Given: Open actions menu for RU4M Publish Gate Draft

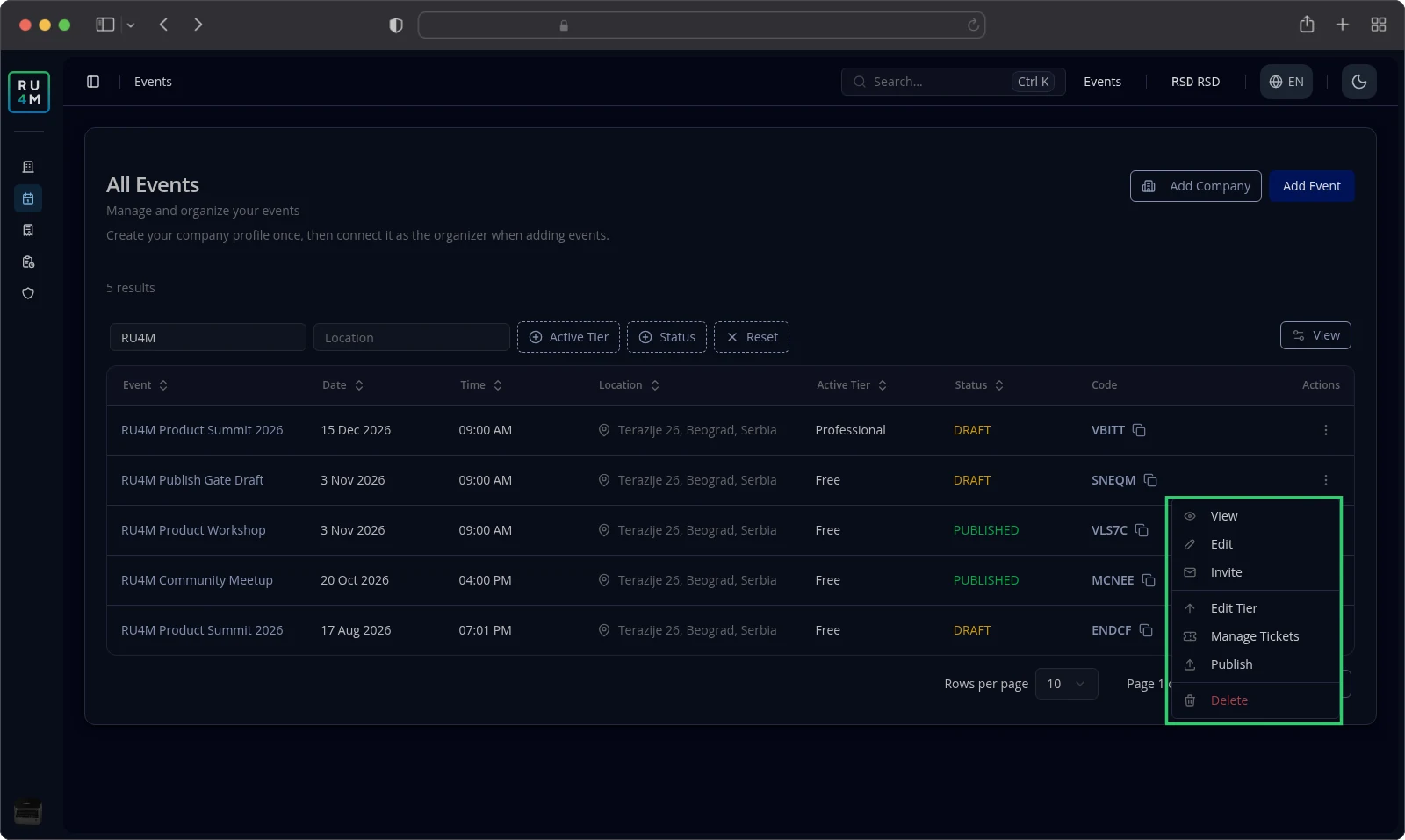Looking at the screenshot, I should (1326, 480).
